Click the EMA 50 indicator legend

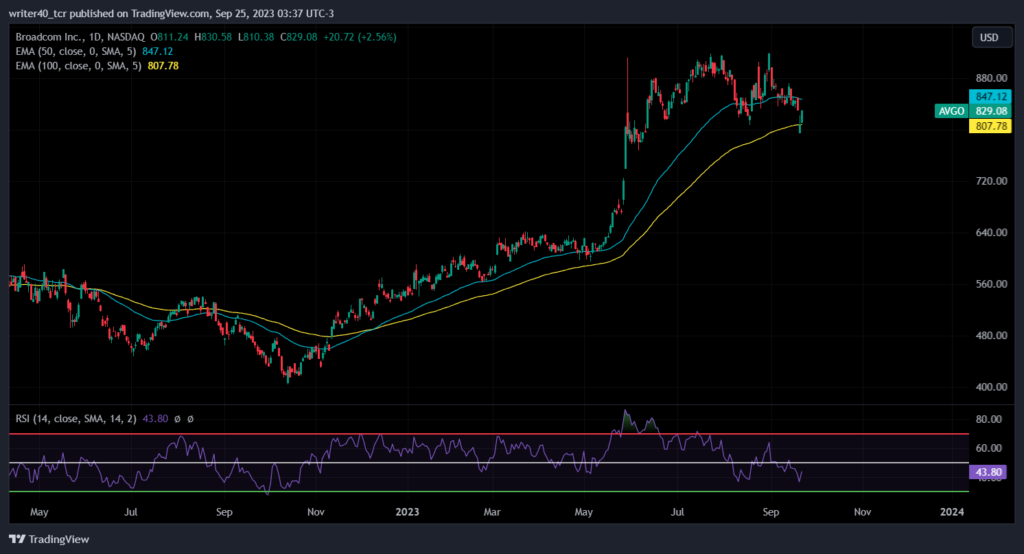click(76, 52)
